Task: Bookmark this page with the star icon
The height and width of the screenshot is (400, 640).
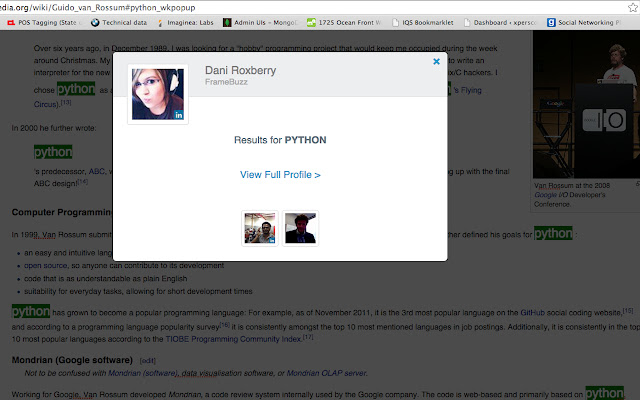Action: click(633, 7)
